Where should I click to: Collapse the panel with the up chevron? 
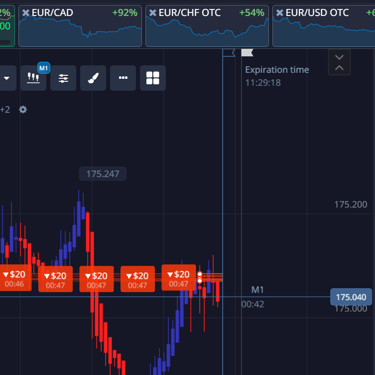339,68
